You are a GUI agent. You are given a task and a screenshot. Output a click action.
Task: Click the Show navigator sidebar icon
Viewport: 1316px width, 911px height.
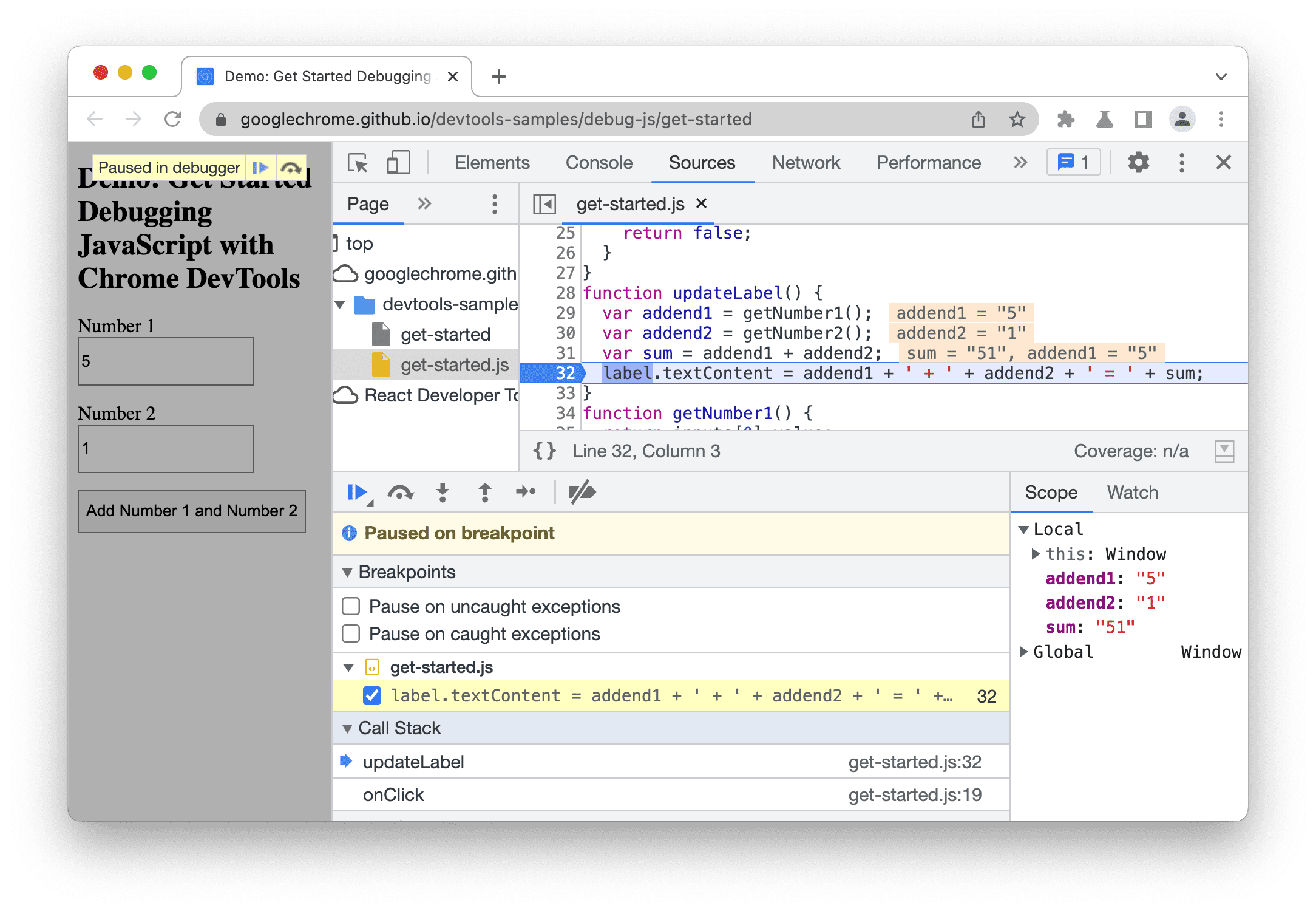point(545,204)
